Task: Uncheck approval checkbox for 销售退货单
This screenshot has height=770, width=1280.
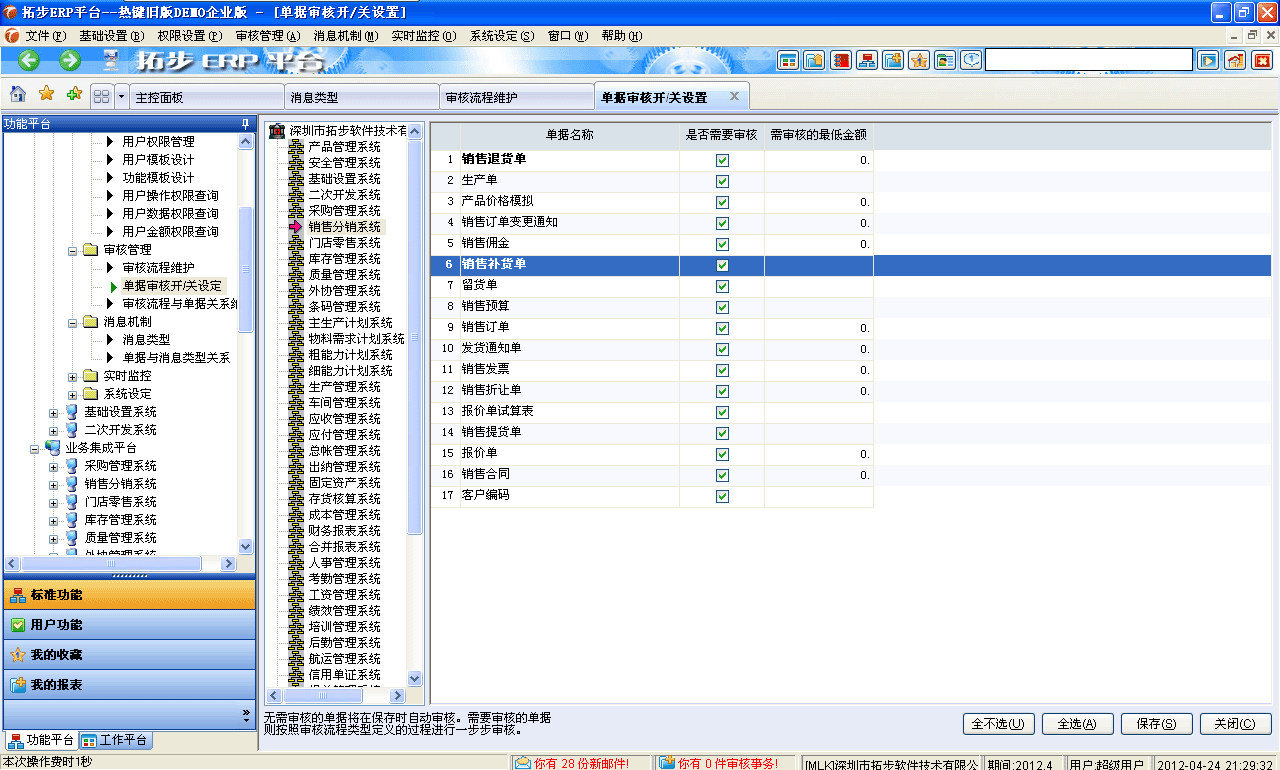Action: coord(721,160)
